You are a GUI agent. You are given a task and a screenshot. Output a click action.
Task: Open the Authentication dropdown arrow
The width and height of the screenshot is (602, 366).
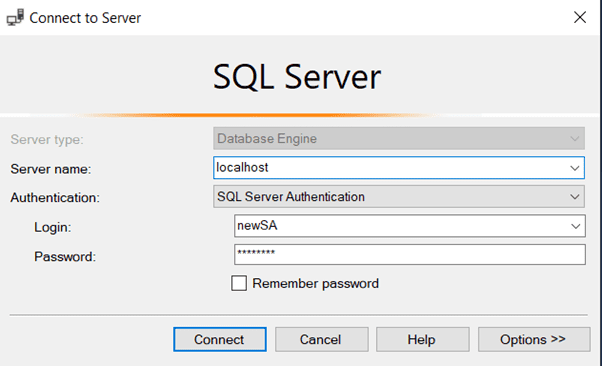tap(574, 197)
